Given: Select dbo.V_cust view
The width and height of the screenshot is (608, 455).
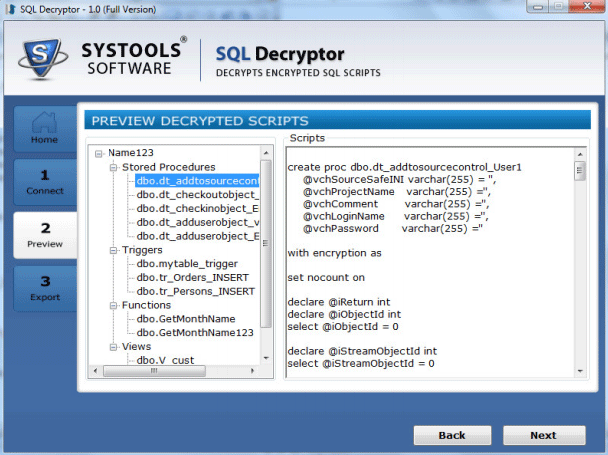Looking at the screenshot, I should point(165,360).
